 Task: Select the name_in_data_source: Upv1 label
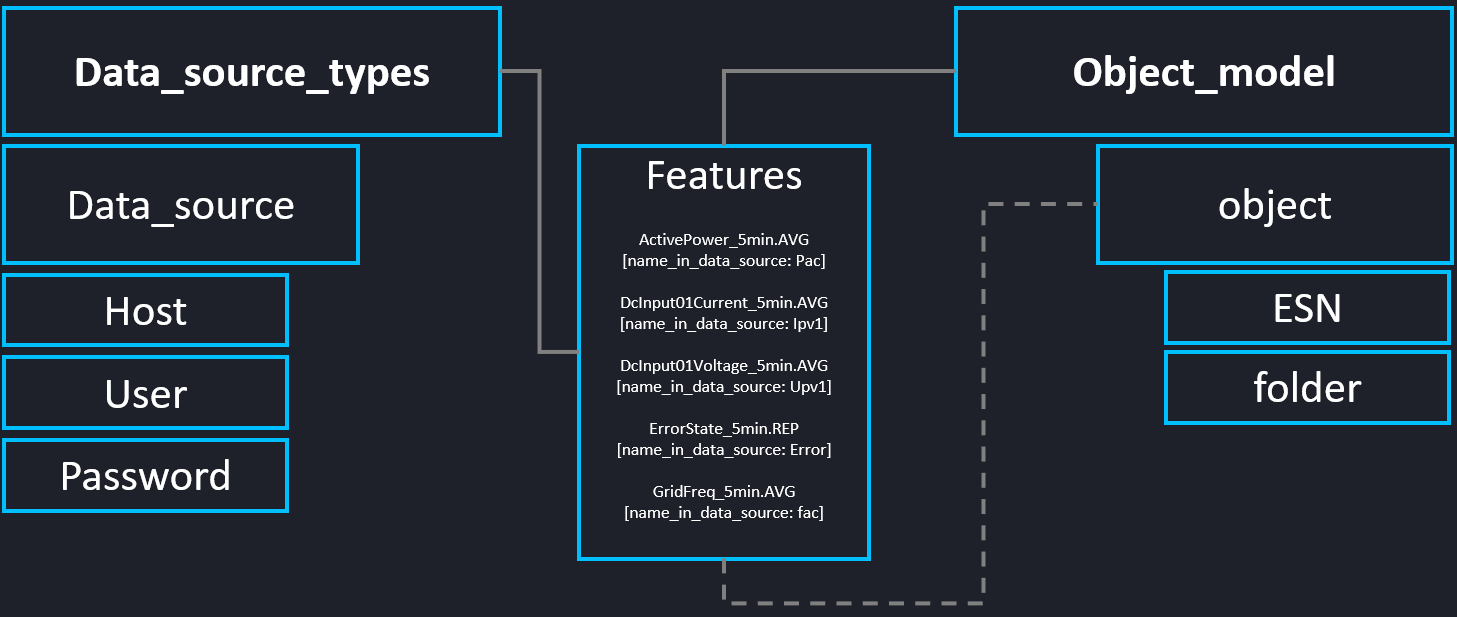(724, 387)
